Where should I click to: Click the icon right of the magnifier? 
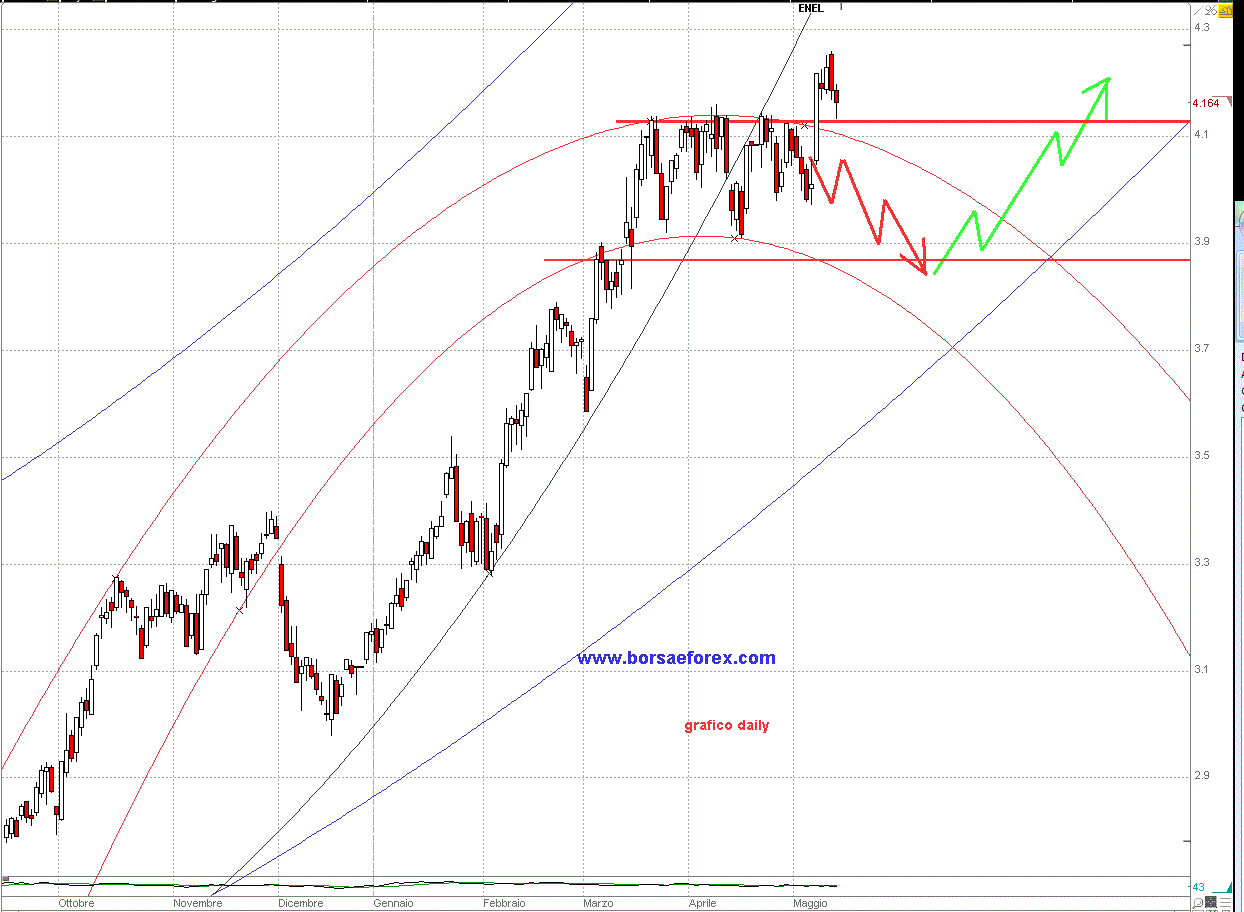1212,903
